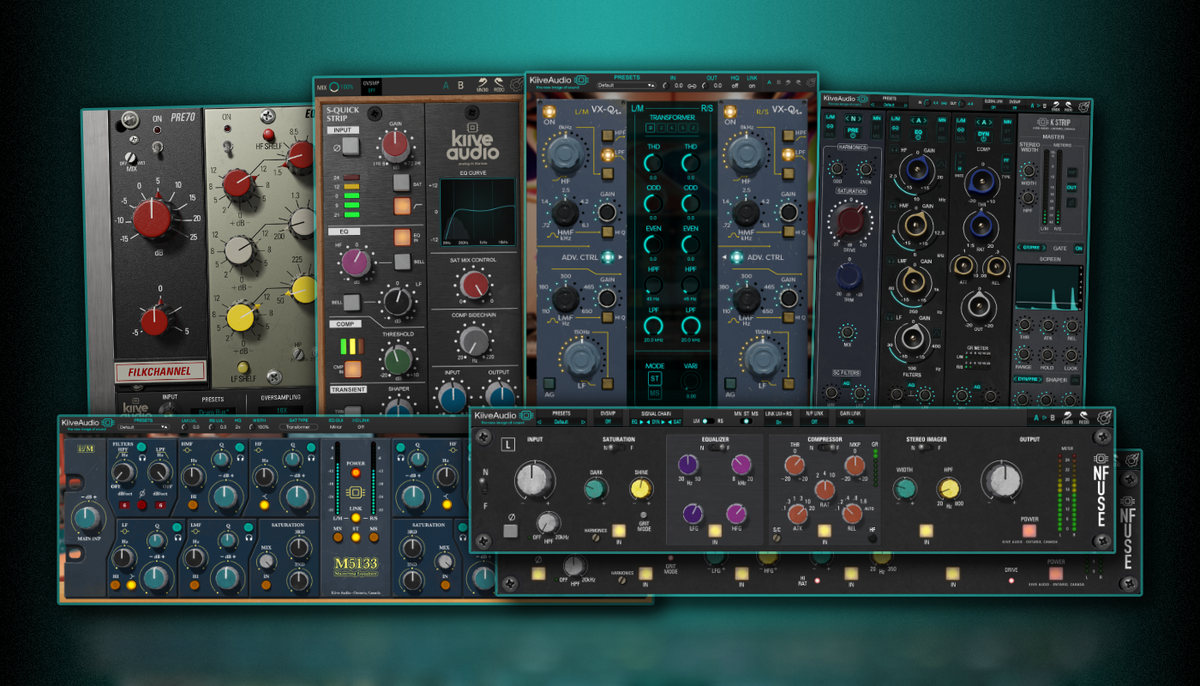1200x686 pixels.
Task: Flip the LM/RS switch in NFUSE header
Action: pos(708,421)
